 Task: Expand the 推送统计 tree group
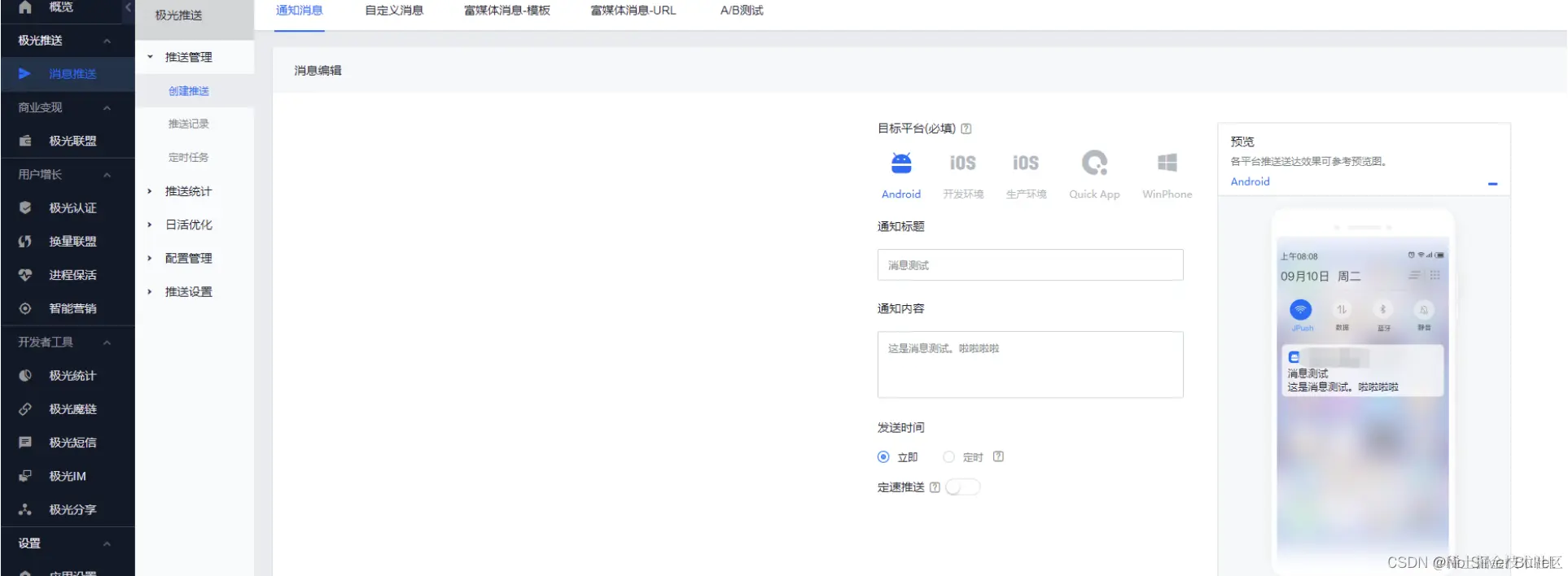[150, 191]
